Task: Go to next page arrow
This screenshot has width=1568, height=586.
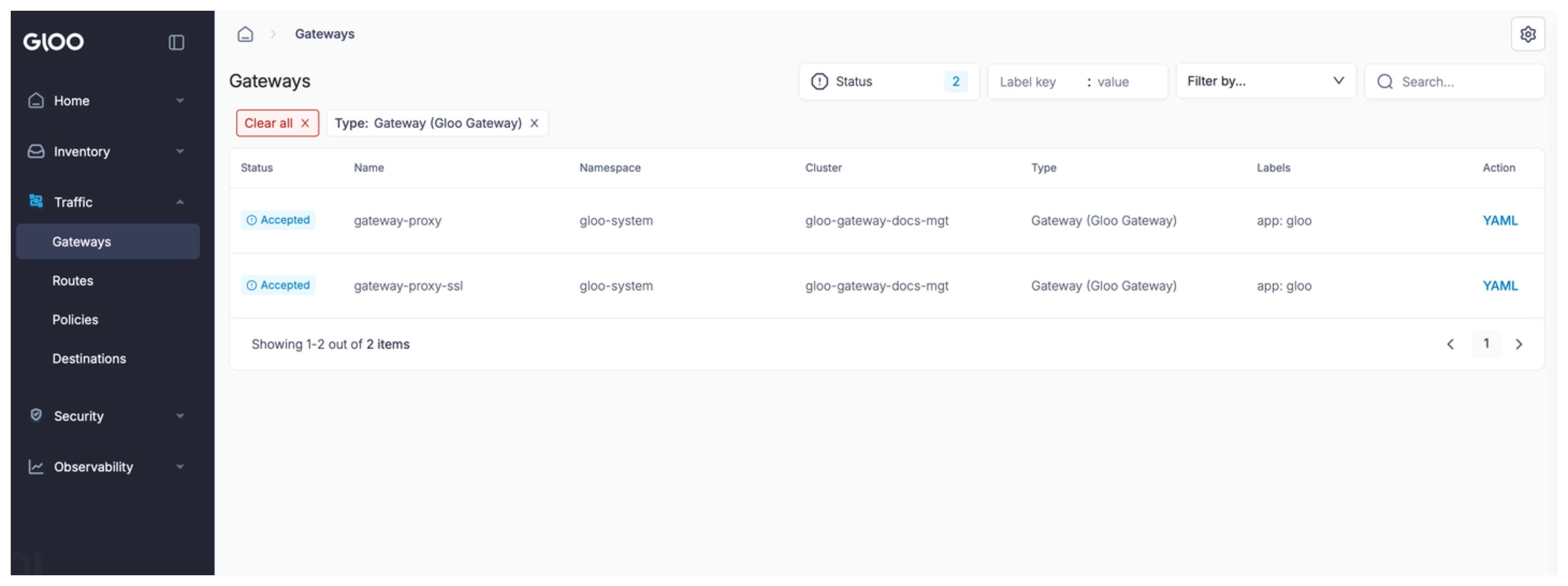Action: coord(1518,344)
